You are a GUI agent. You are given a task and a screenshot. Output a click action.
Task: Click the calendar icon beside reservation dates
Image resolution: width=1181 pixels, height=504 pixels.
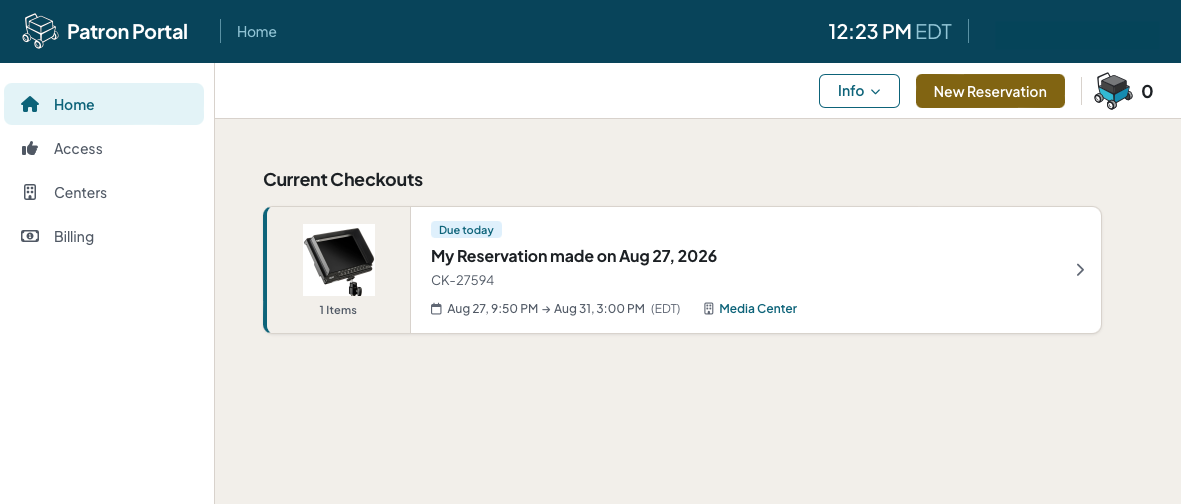pos(436,309)
